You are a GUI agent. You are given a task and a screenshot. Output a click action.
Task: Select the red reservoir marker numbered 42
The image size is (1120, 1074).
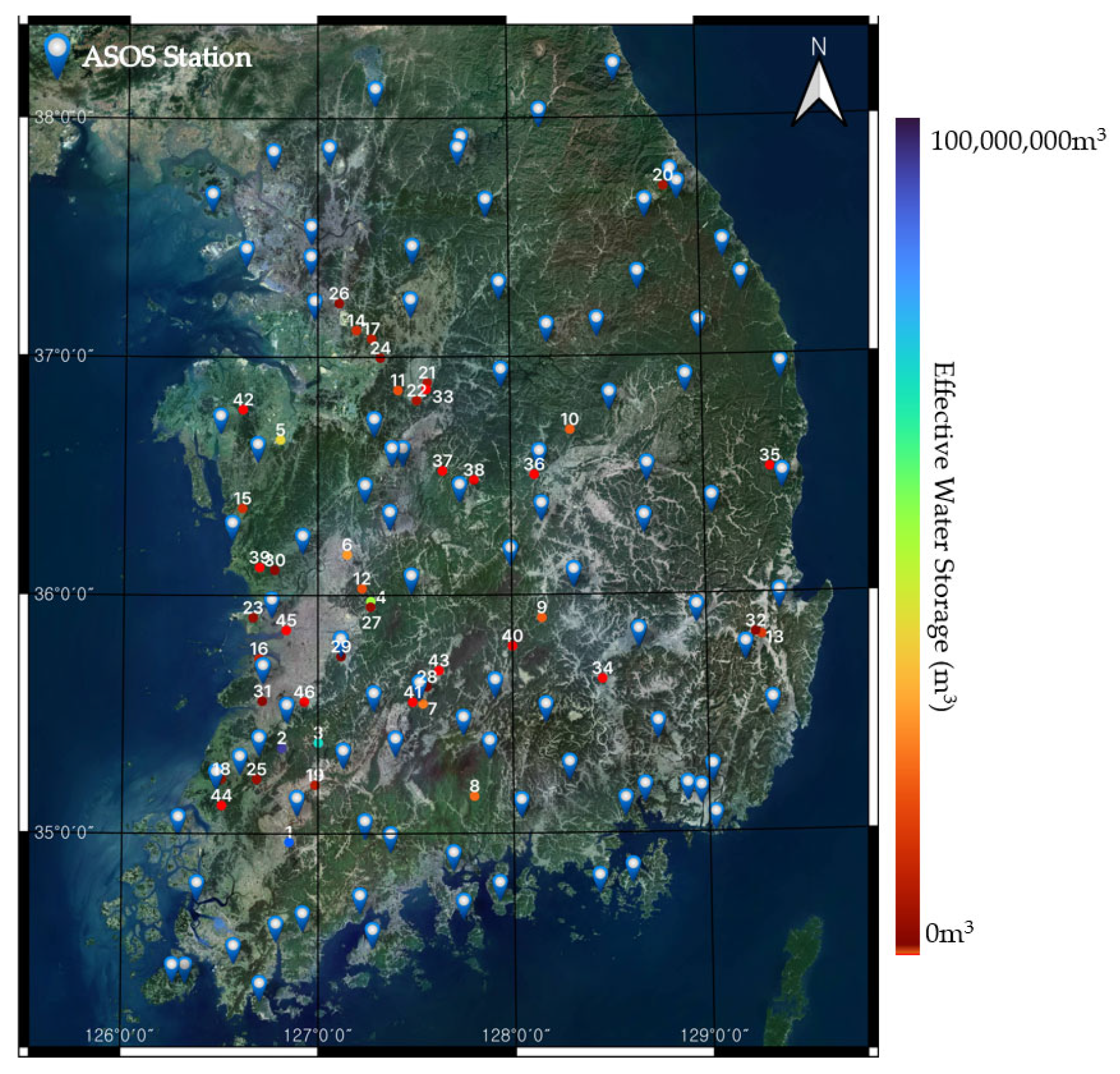(243, 411)
